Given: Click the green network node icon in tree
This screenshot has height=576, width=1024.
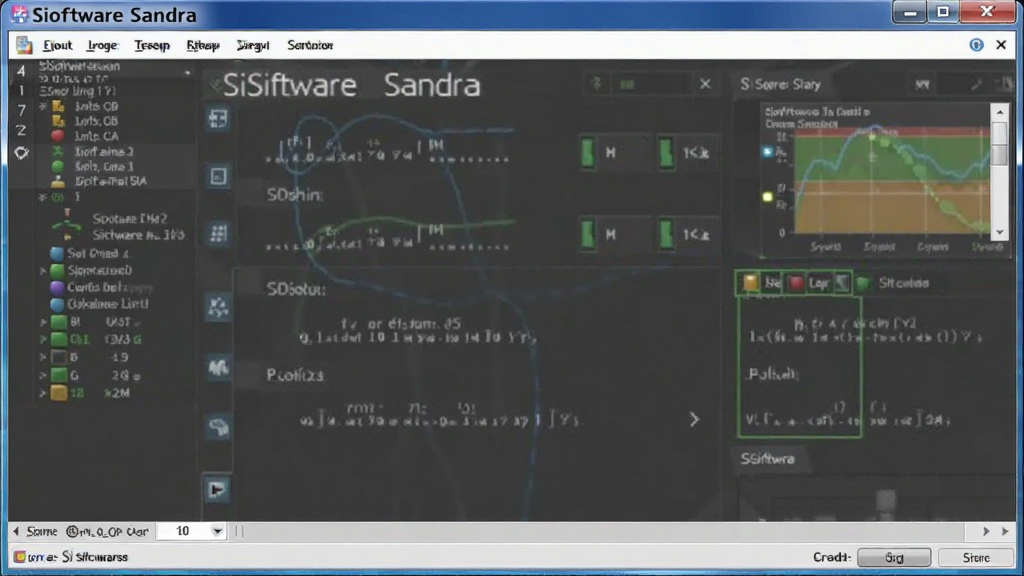Looking at the screenshot, I should click(67, 225).
